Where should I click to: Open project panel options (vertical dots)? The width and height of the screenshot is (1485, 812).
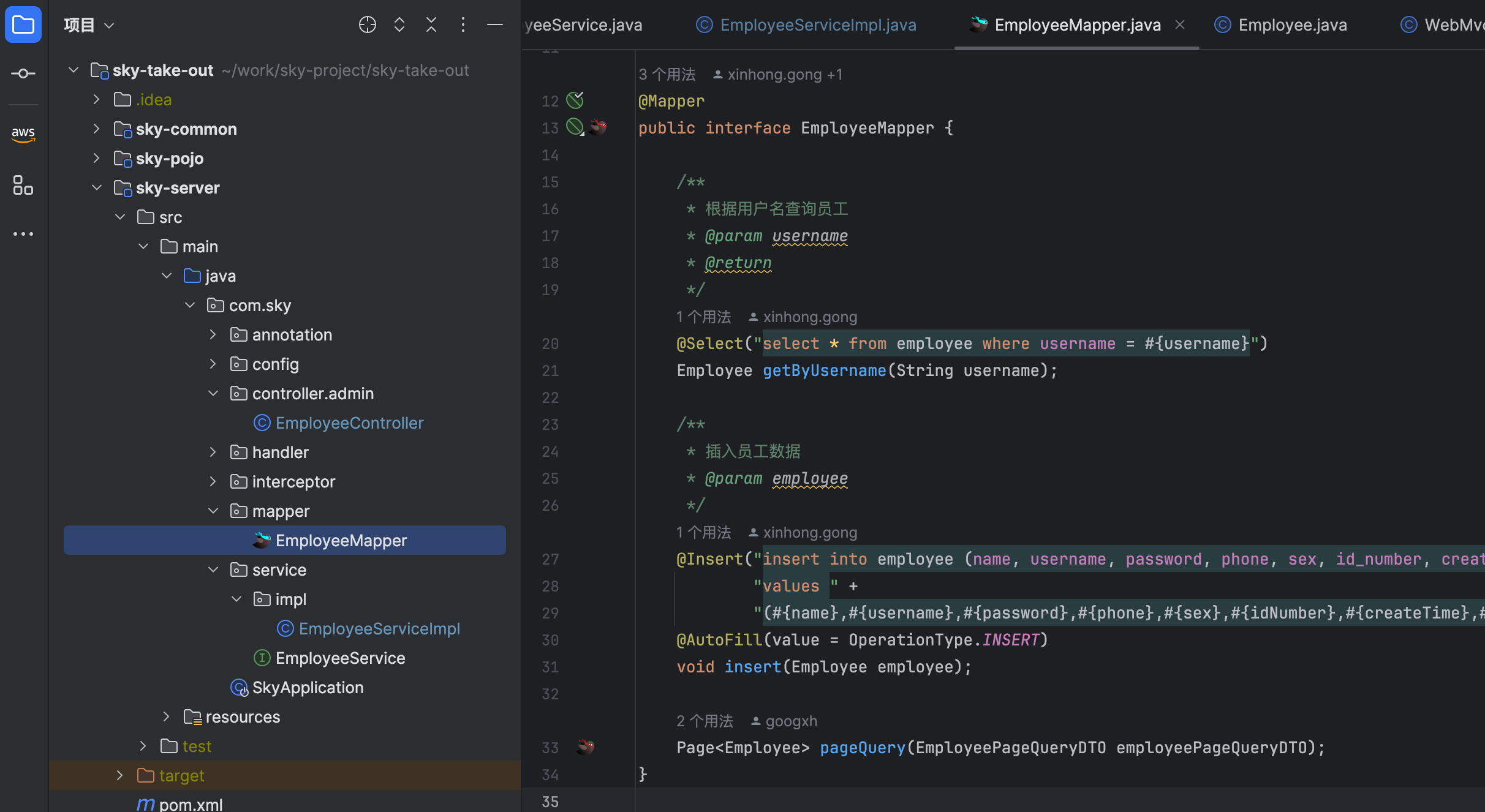click(x=463, y=24)
